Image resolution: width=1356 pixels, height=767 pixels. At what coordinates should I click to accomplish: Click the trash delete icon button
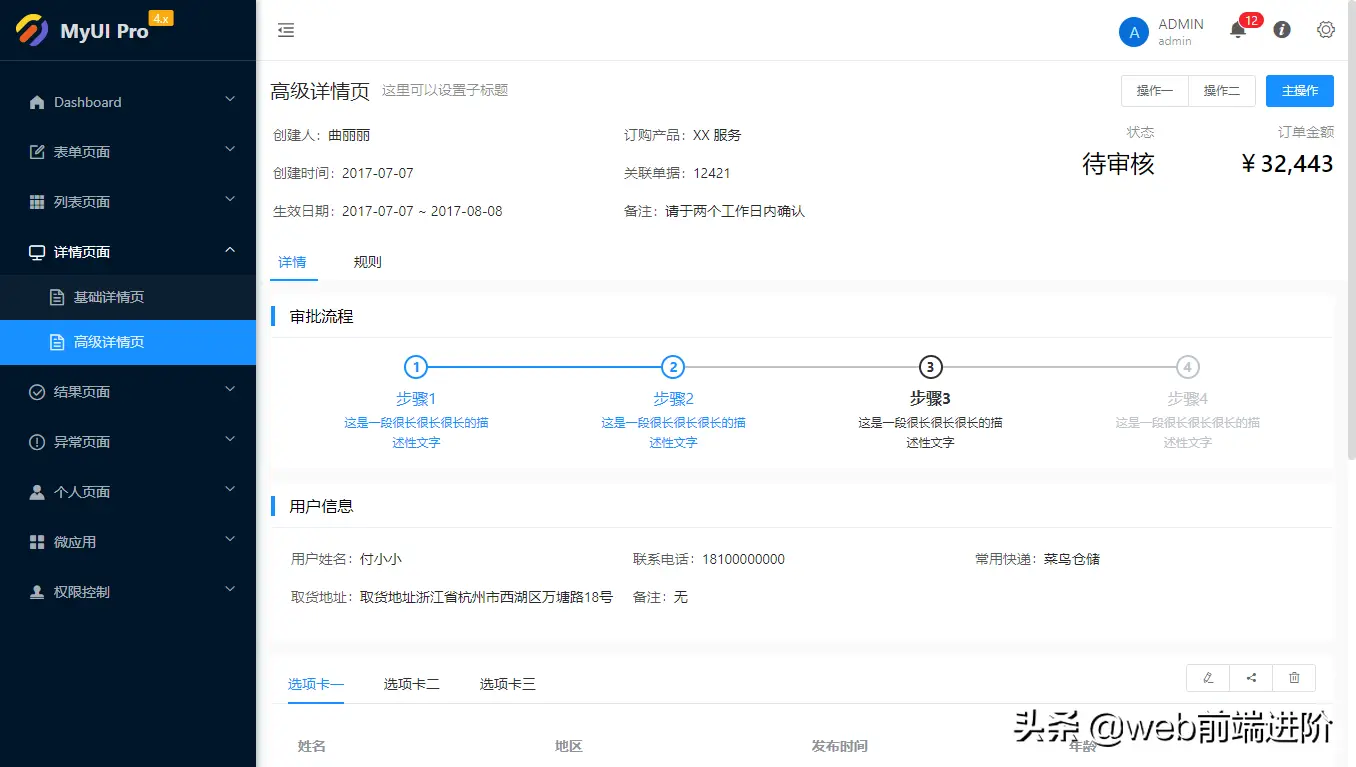point(1294,678)
